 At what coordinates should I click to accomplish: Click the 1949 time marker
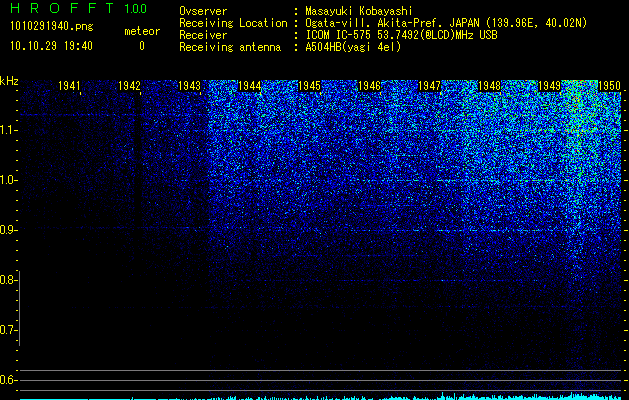tap(549, 85)
